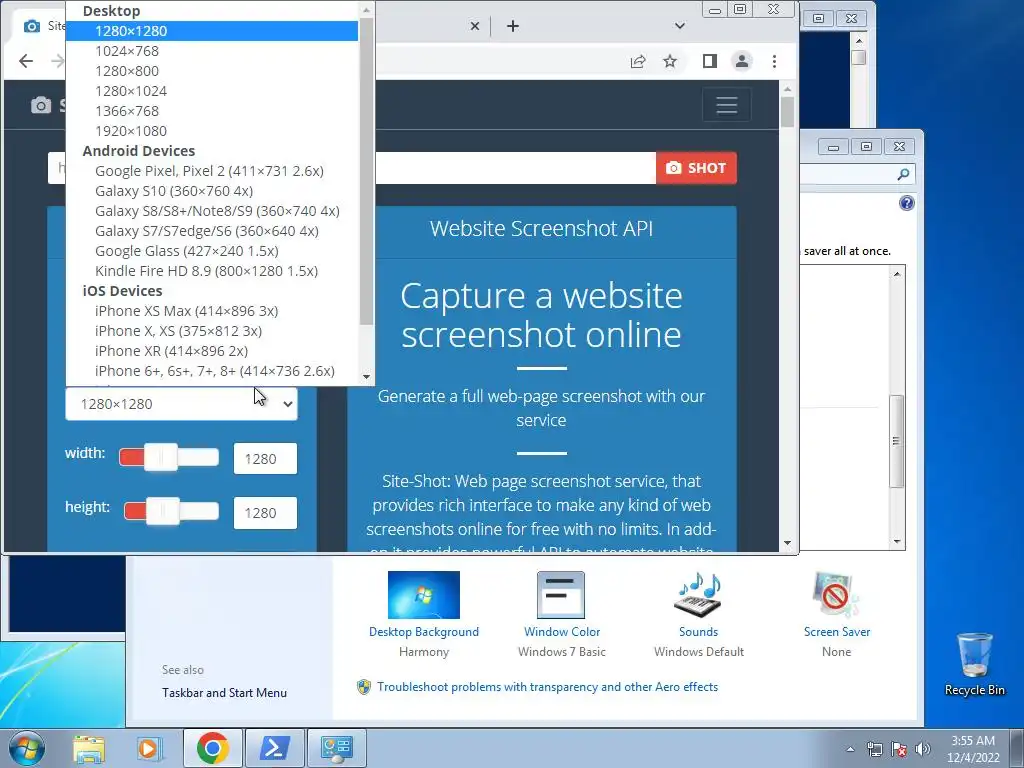Image resolution: width=1024 pixels, height=768 pixels.
Task: Click the themes list scrollbar down arrow
Action: point(897,541)
